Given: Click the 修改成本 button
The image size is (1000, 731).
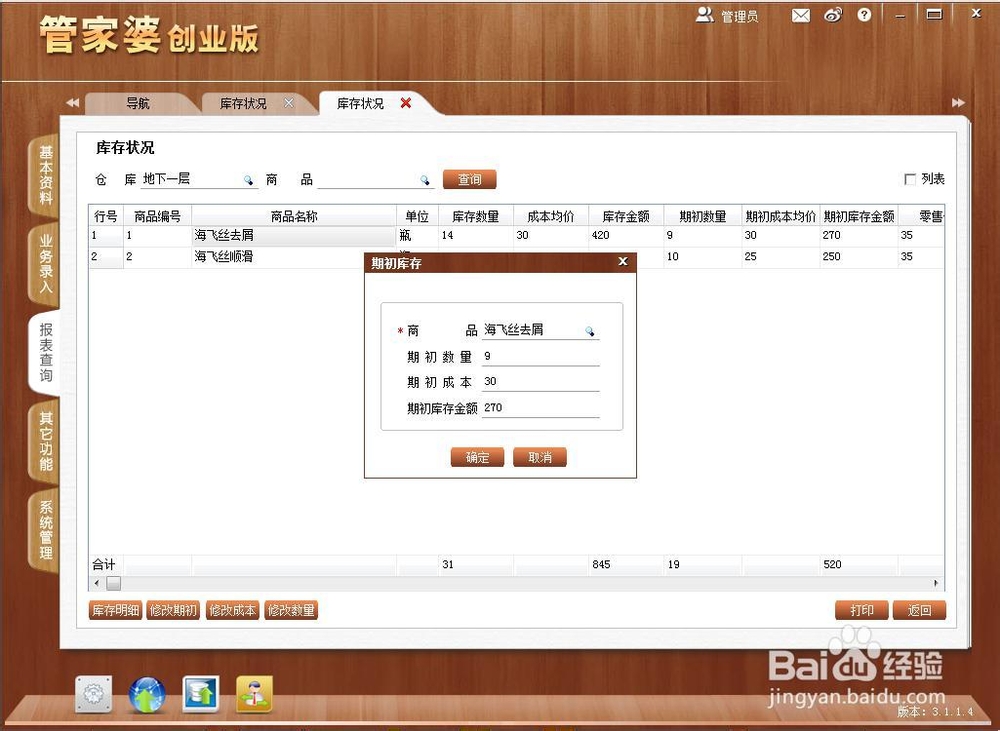Looking at the screenshot, I should tap(232, 610).
